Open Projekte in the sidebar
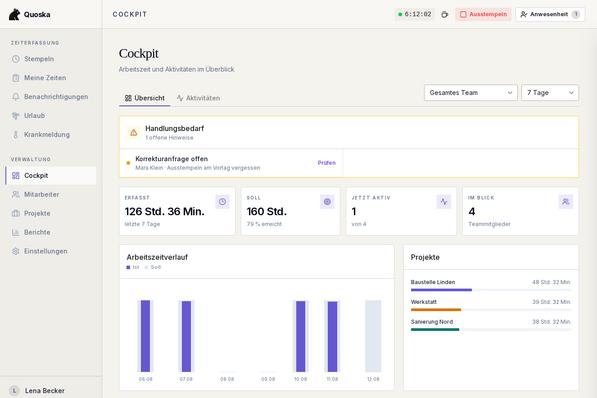This screenshot has height=398, width=597. pyautogui.click(x=51, y=213)
